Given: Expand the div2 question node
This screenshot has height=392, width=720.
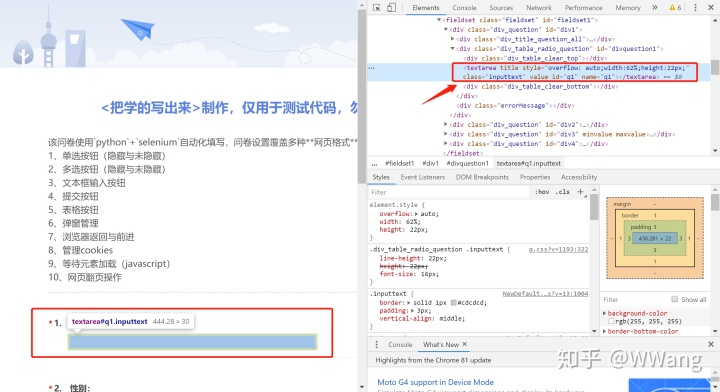Looking at the screenshot, I should click(x=446, y=124).
